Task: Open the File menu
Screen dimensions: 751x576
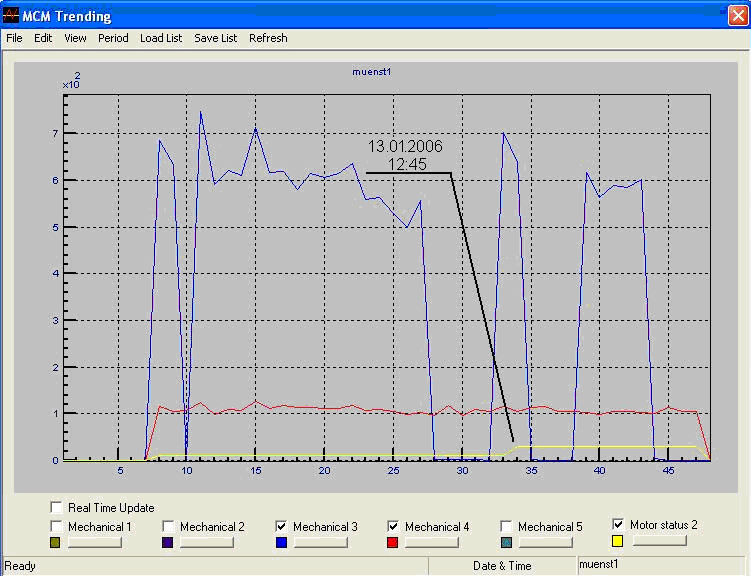Action: tap(14, 38)
